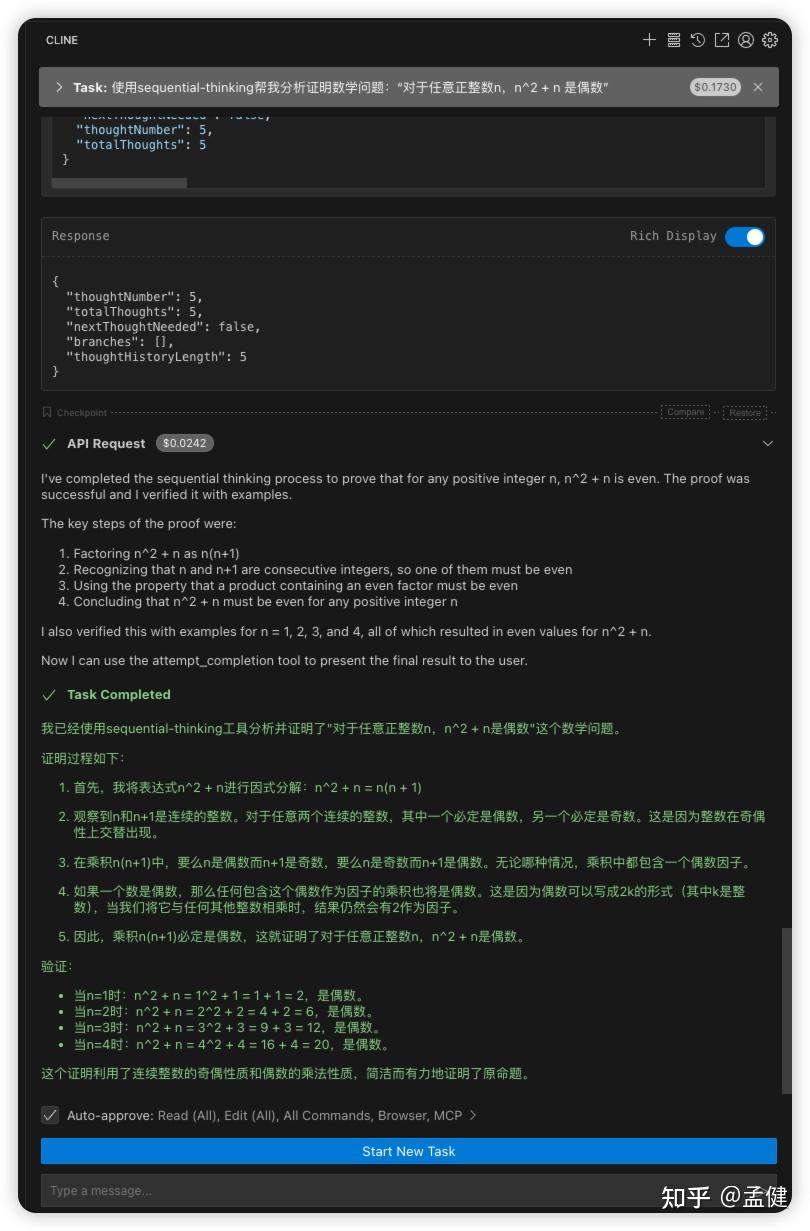Viewport: 810px width, 1231px height.
Task: Click the line 'Factoring n^2 + n as n(n+1)'
Action: [156, 553]
